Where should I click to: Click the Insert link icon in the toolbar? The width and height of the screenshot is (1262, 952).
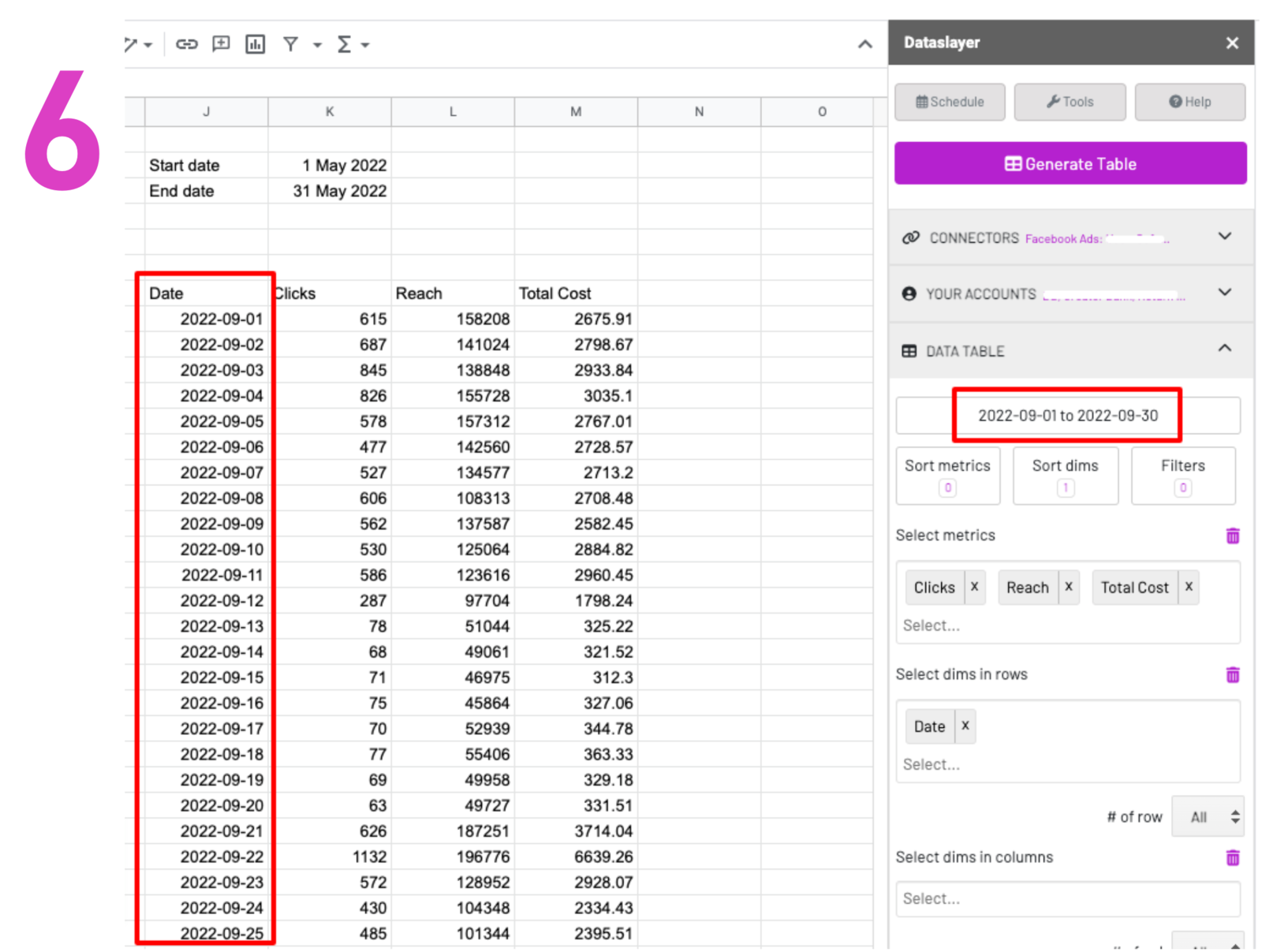click(187, 44)
